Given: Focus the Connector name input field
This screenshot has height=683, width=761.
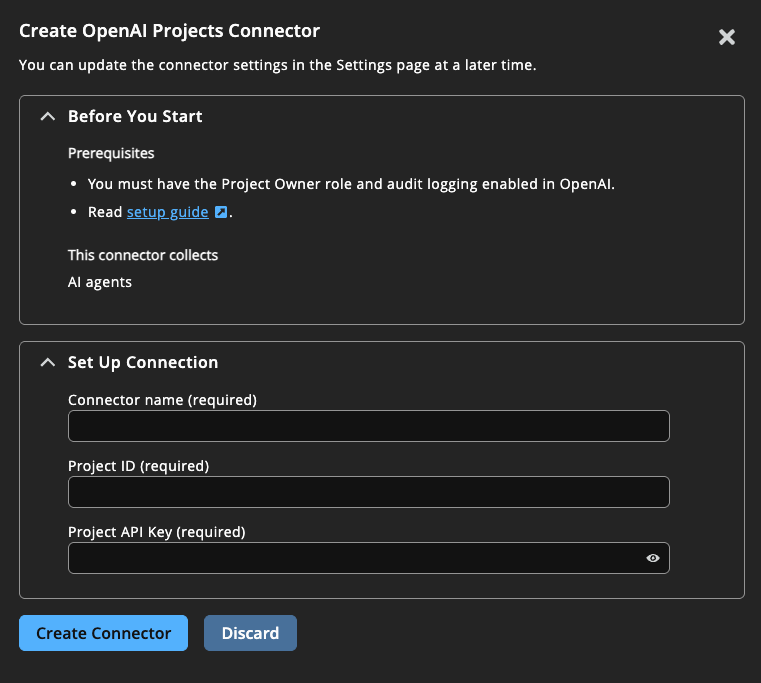Looking at the screenshot, I should pos(369,426).
